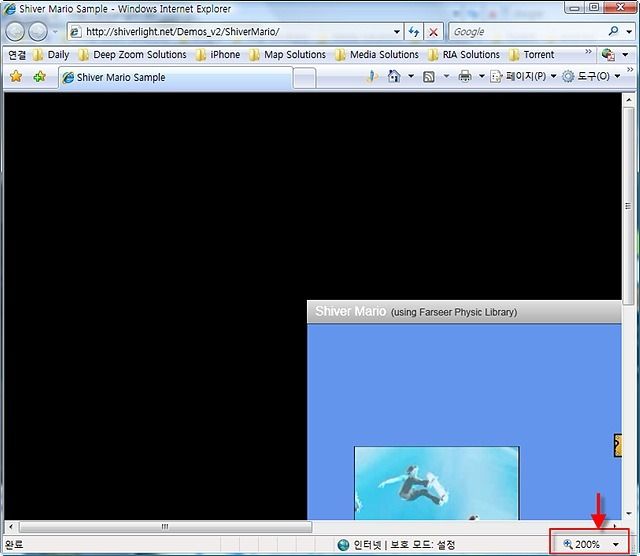Open the Media Solutions folder
The image size is (640, 556).
377,55
